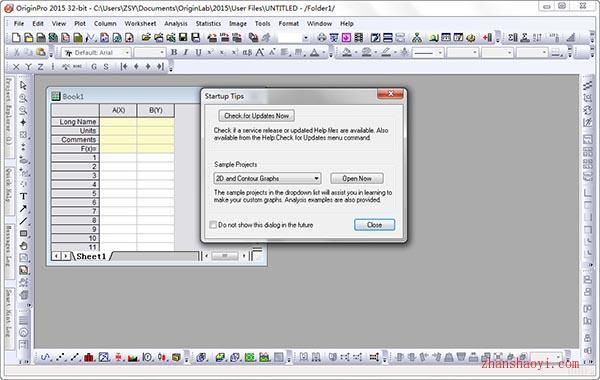This screenshot has width=600, height=380.
Task: Toggle Italic text formatting
Action: pyautogui.click(x=186, y=52)
